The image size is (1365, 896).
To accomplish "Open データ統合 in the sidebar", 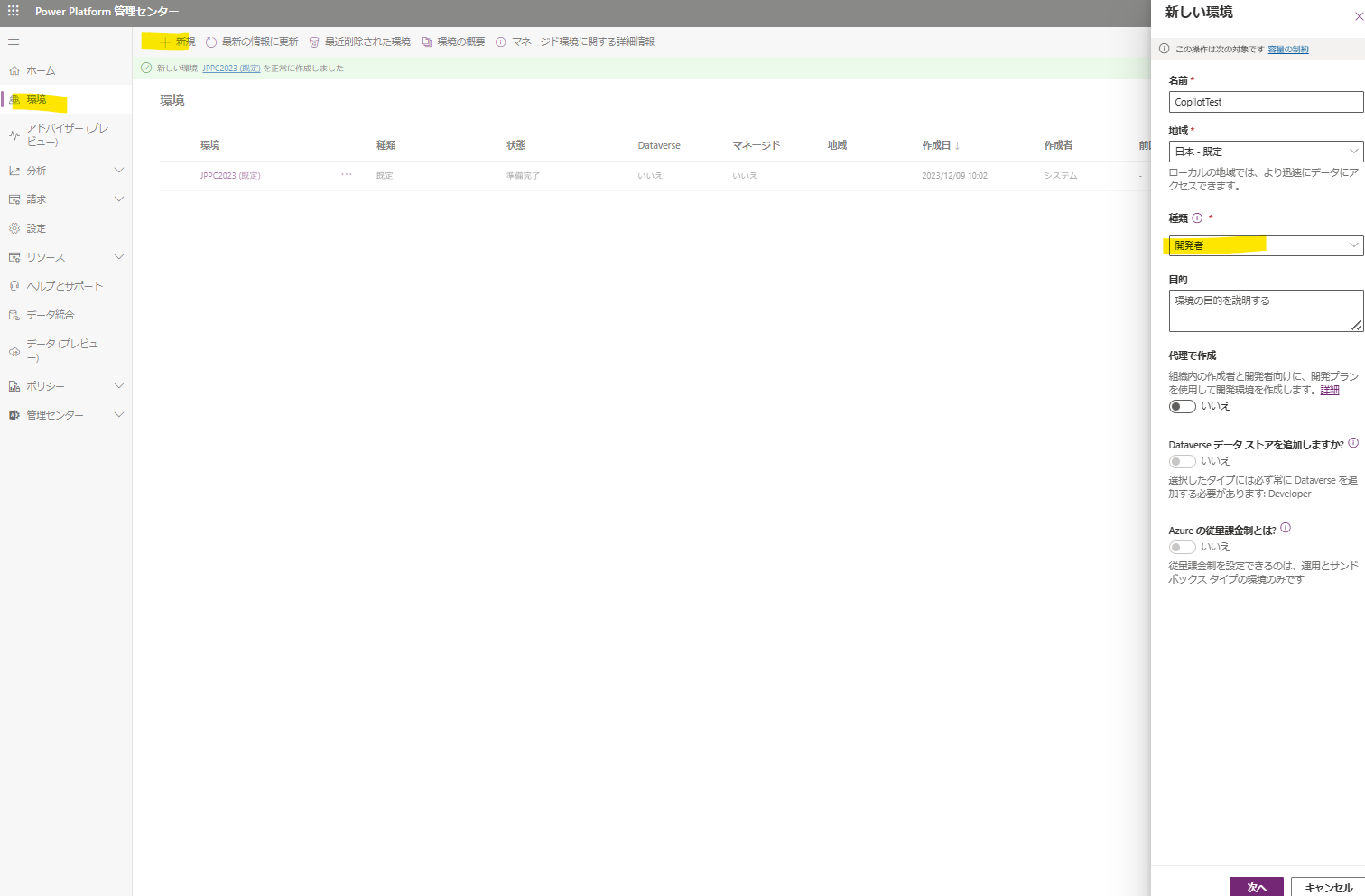I will [51, 315].
